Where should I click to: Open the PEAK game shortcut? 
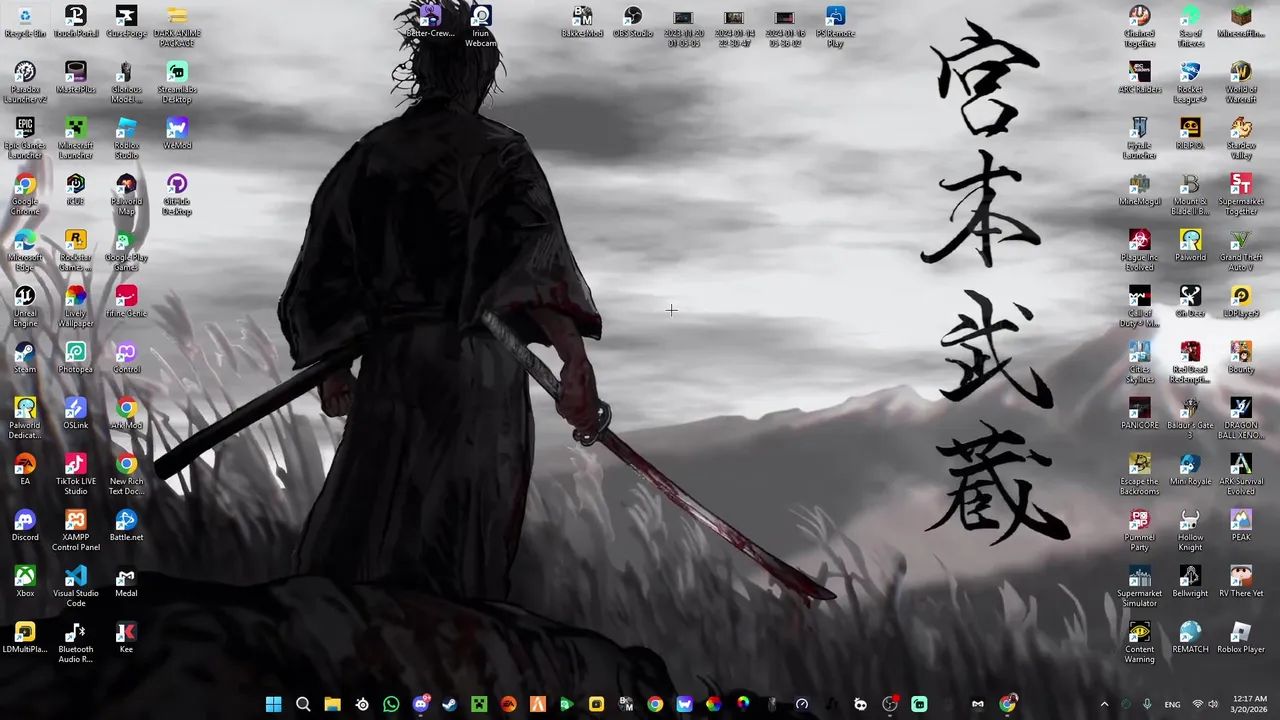point(1241,526)
